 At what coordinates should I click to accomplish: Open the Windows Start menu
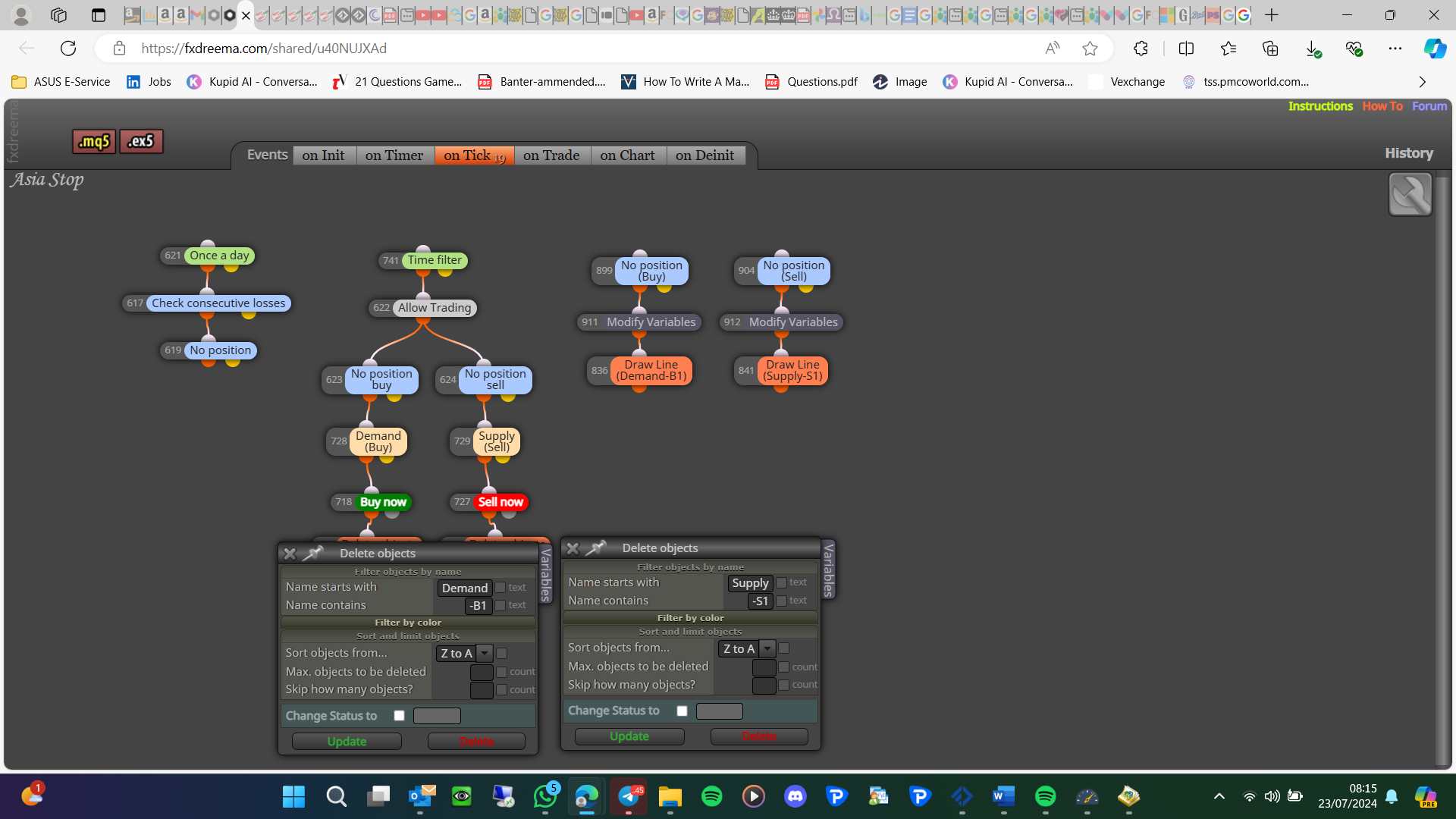tap(293, 796)
